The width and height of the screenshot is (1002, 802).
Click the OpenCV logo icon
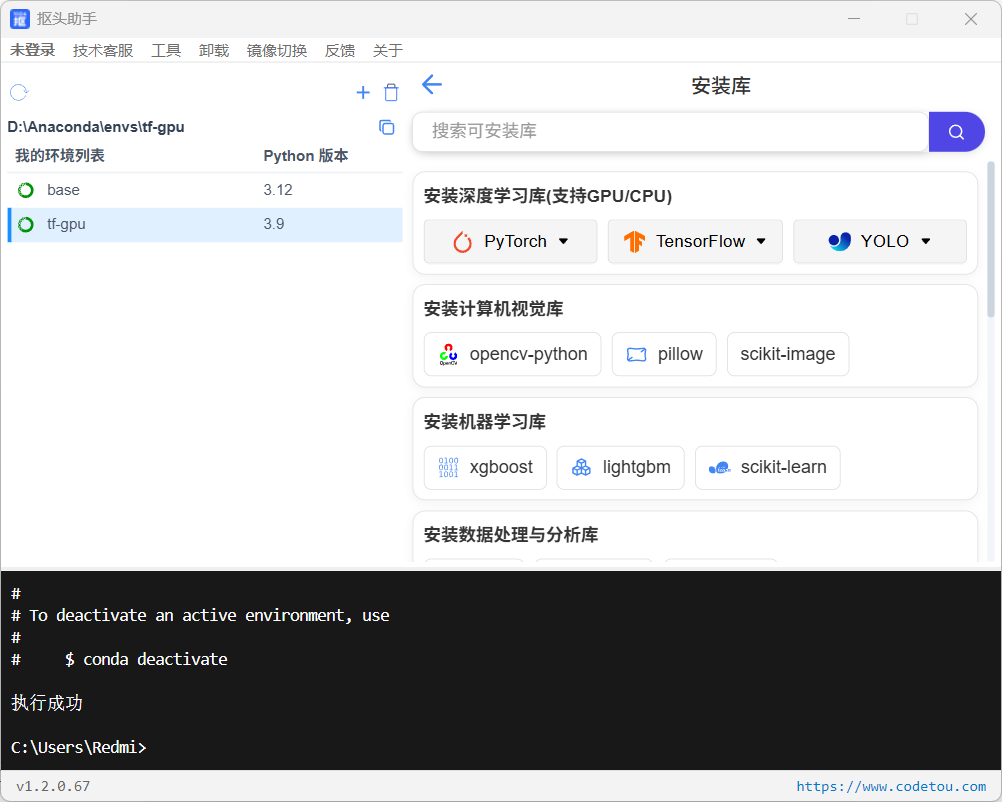tap(448, 354)
